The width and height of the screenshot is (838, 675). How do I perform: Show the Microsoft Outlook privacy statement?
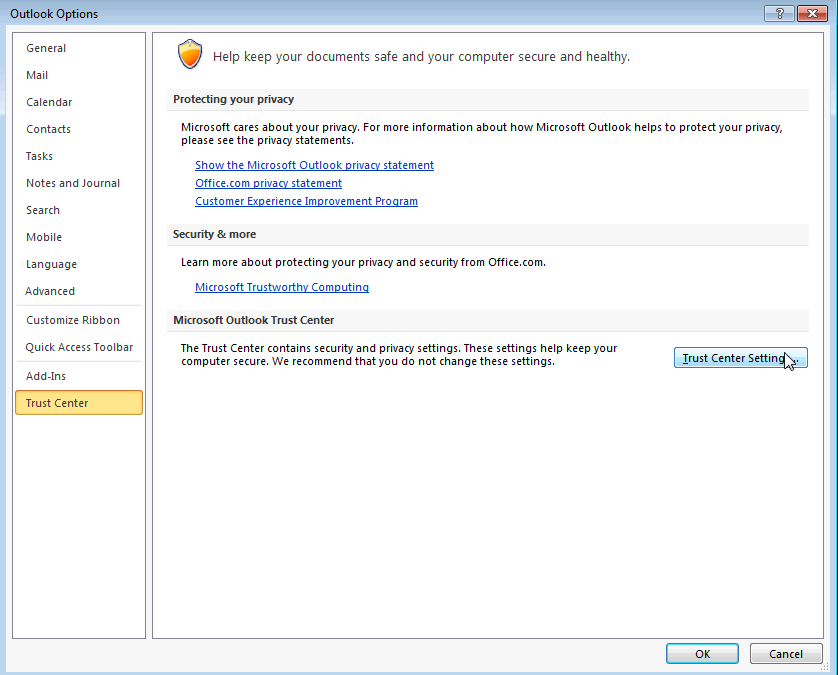coord(314,165)
